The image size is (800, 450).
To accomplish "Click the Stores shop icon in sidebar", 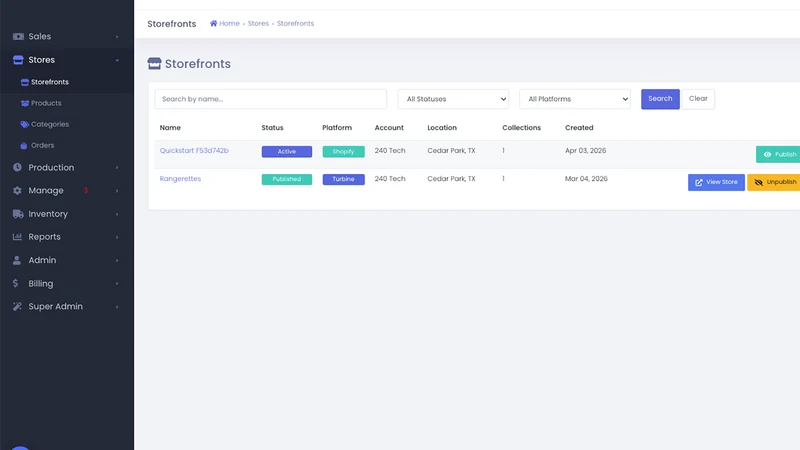I will [18, 60].
